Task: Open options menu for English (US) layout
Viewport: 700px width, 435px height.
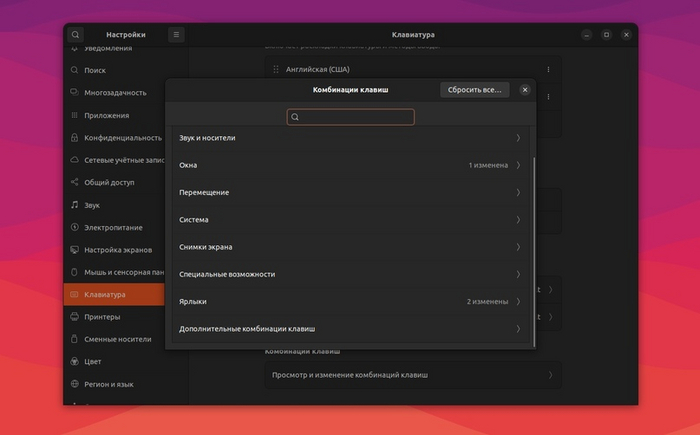Action: [x=548, y=70]
